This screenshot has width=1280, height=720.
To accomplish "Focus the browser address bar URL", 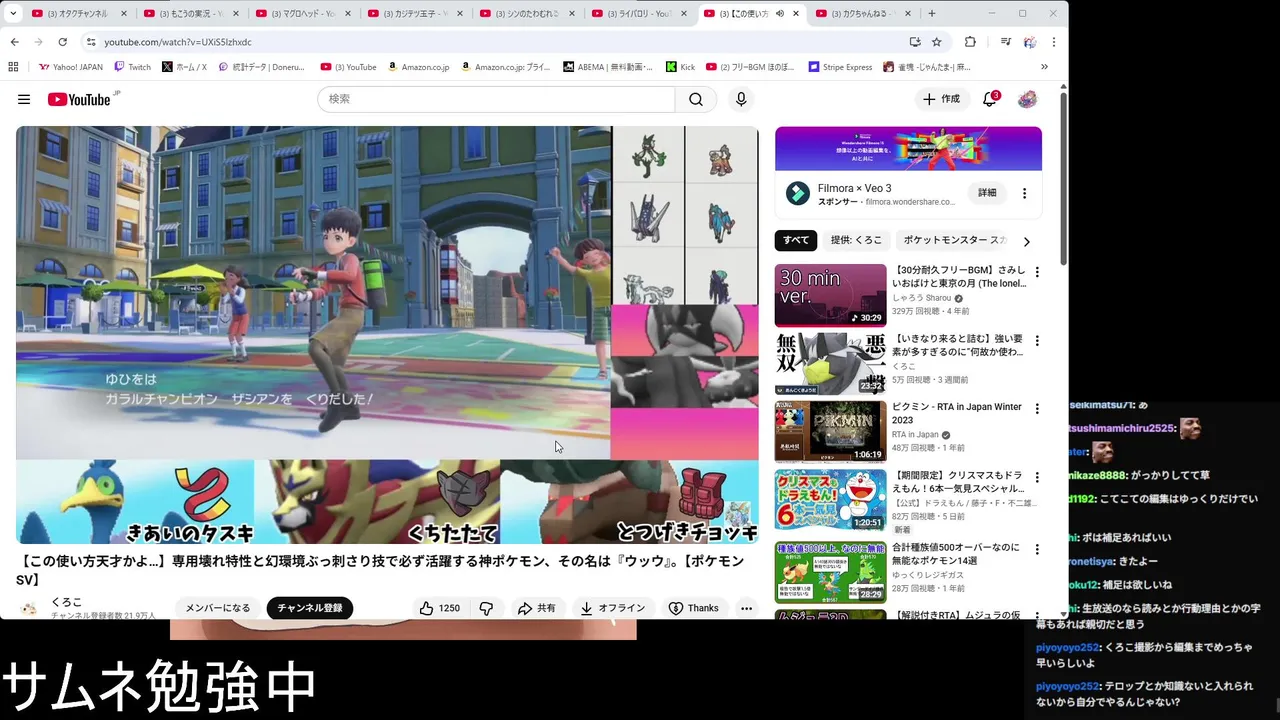I will (178, 42).
